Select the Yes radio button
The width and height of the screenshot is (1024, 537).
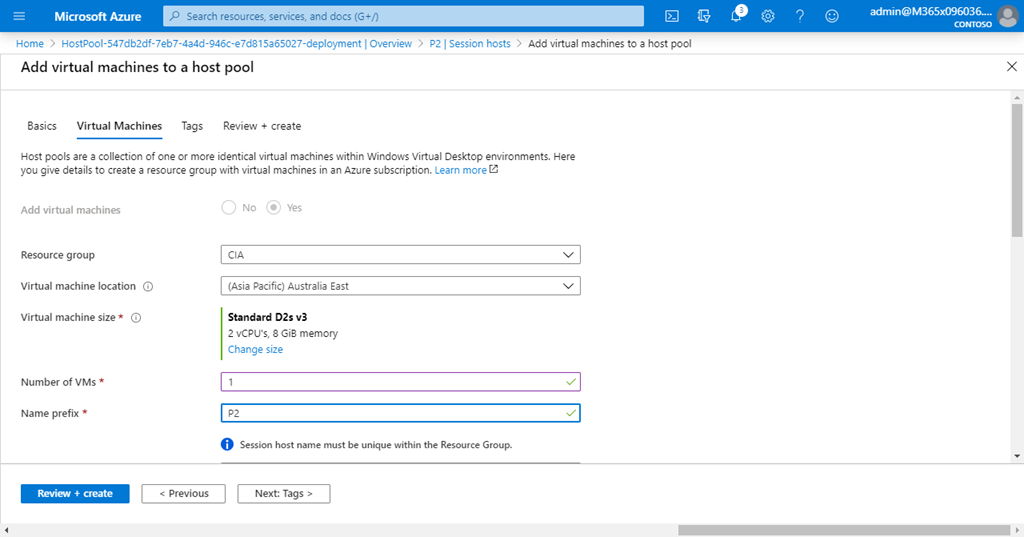[273, 208]
